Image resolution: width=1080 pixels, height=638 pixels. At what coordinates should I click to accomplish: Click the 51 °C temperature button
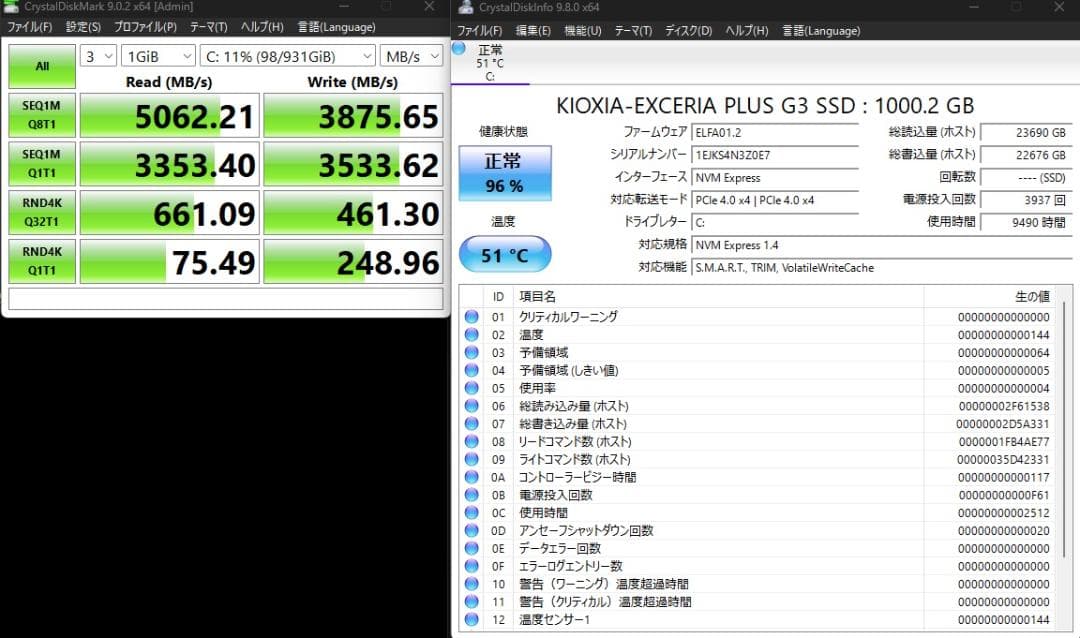point(505,254)
